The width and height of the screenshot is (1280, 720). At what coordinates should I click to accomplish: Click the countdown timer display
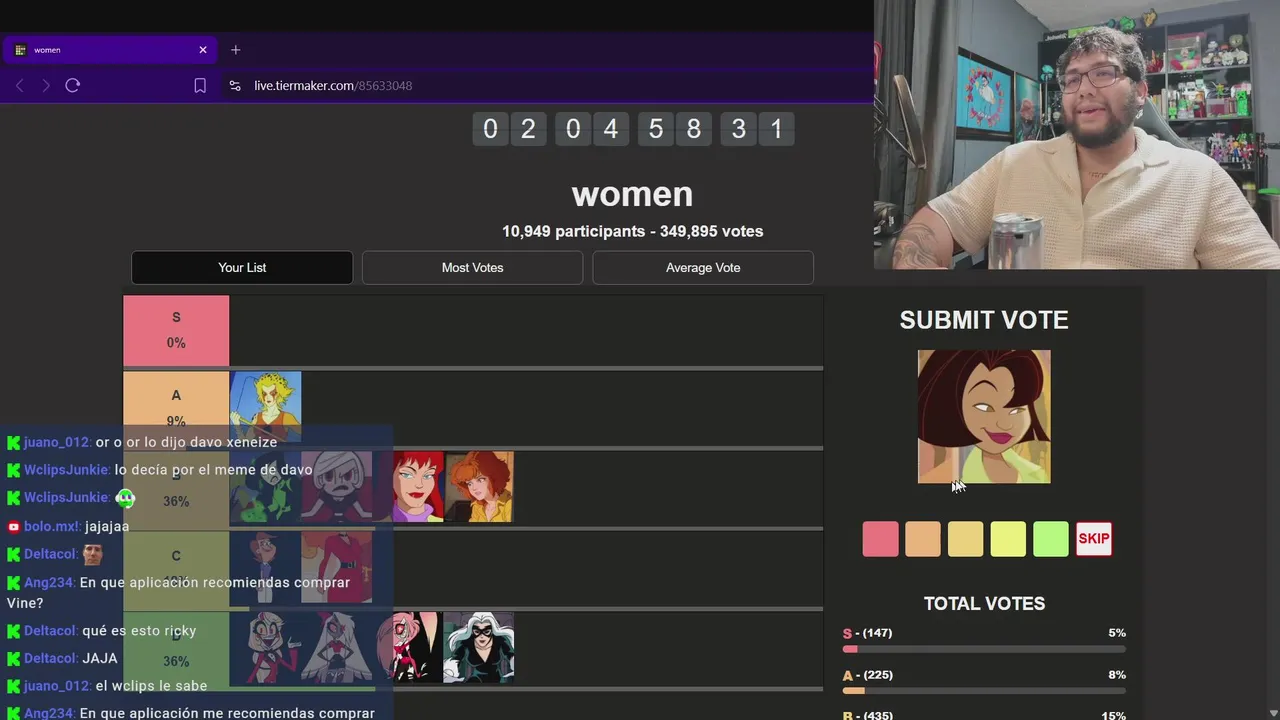(x=633, y=129)
